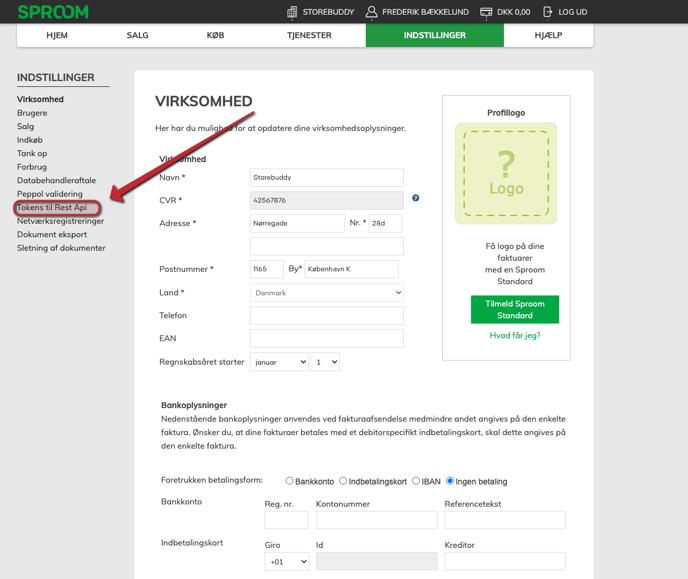The width and height of the screenshot is (688, 579).
Task: Open Tank op in settings sidebar
Action: pyautogui.click(x=32, y=154)
